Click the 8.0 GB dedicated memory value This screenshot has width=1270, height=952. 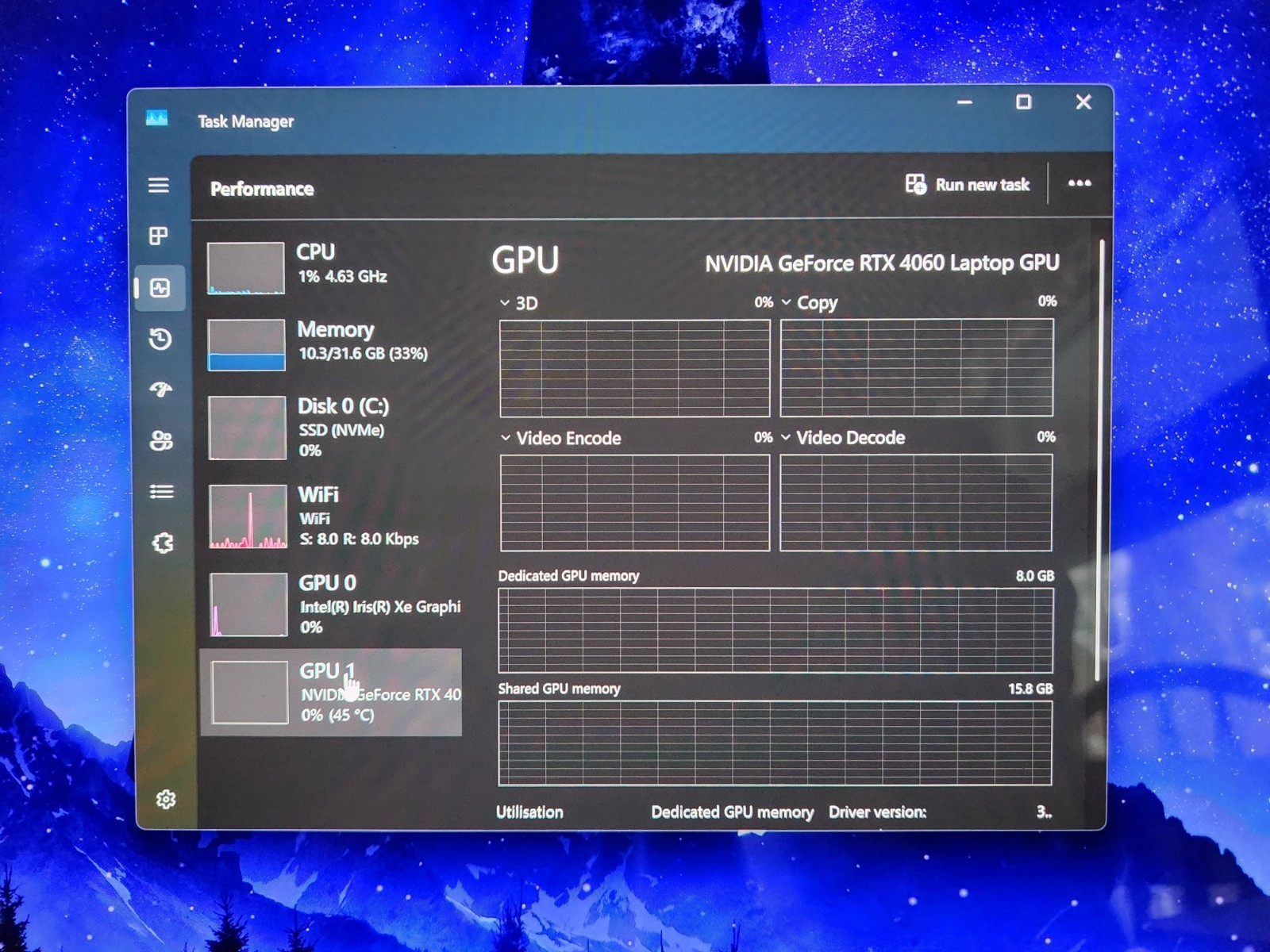1035,576
